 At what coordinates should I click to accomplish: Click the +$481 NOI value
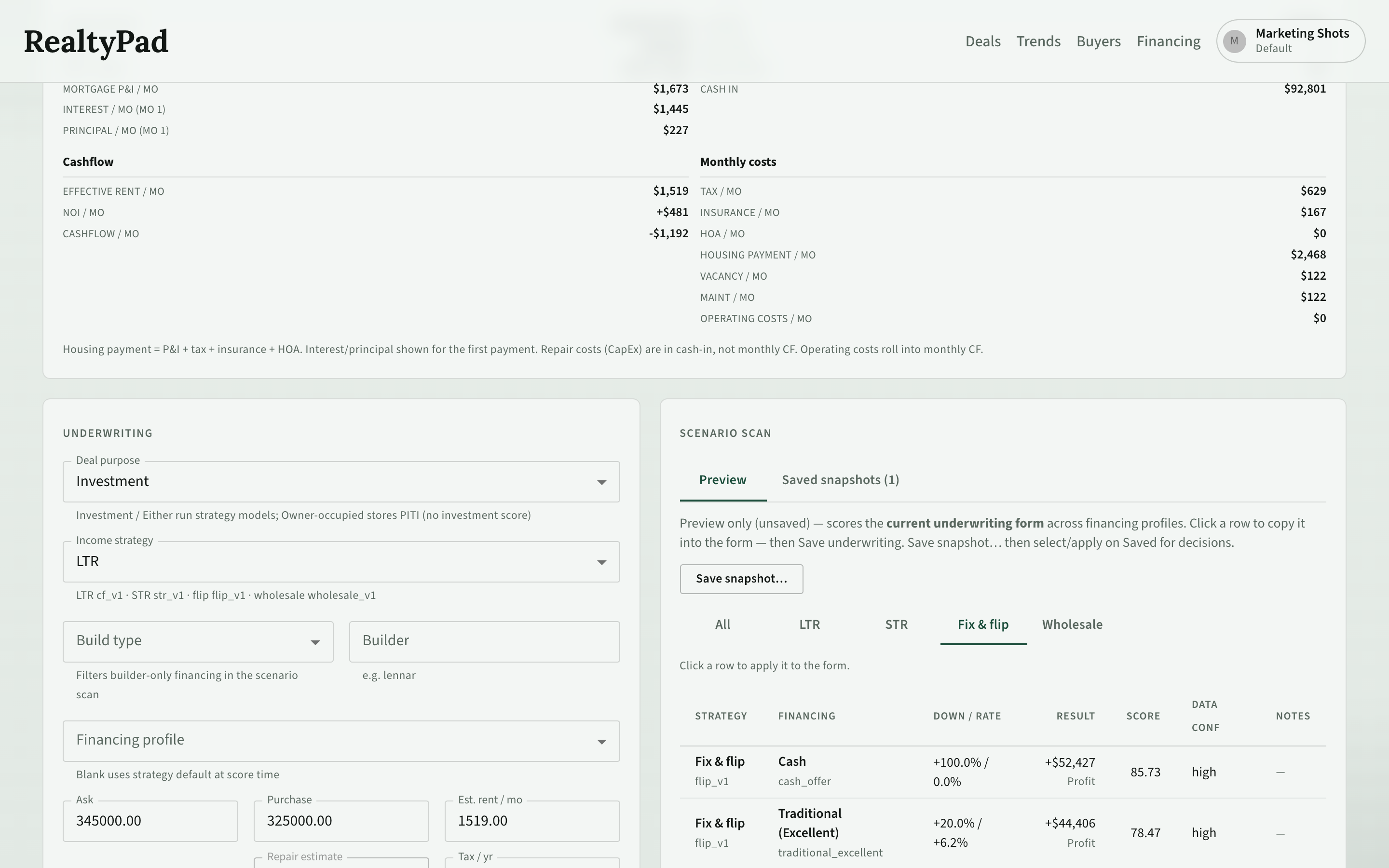[672, 212]
